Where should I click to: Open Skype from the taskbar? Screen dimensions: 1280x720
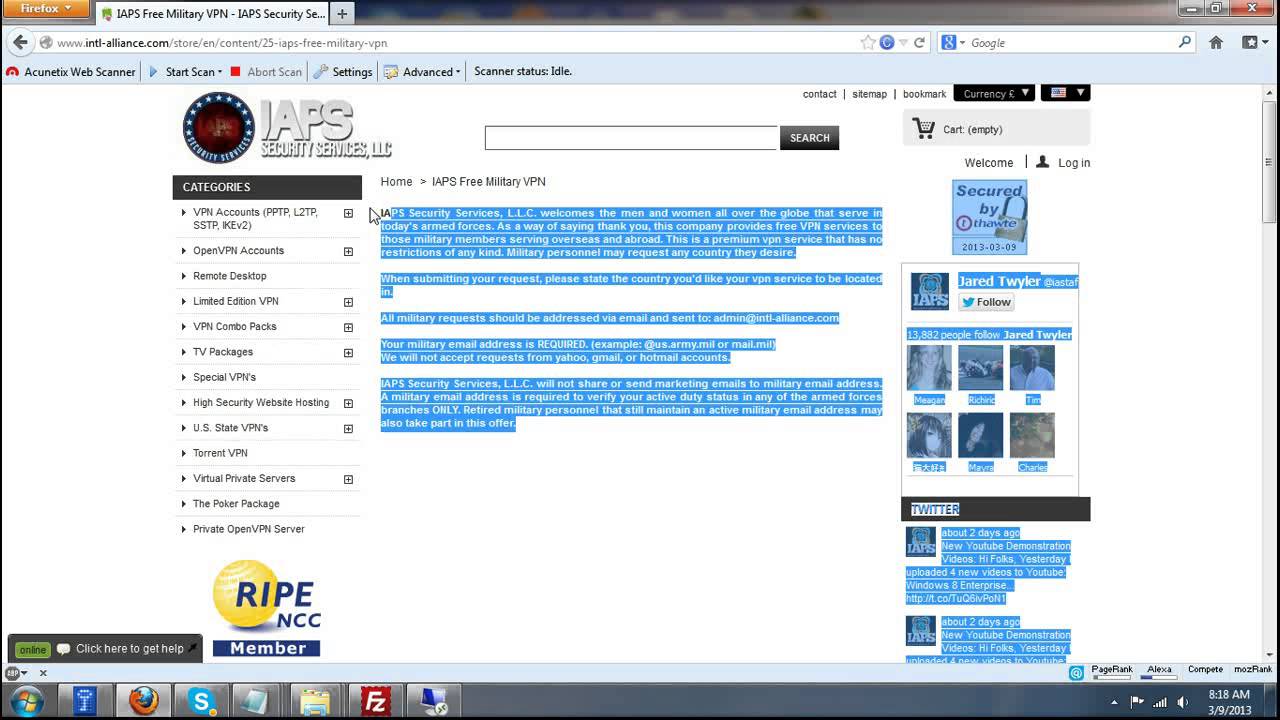(x=202, y=701)
